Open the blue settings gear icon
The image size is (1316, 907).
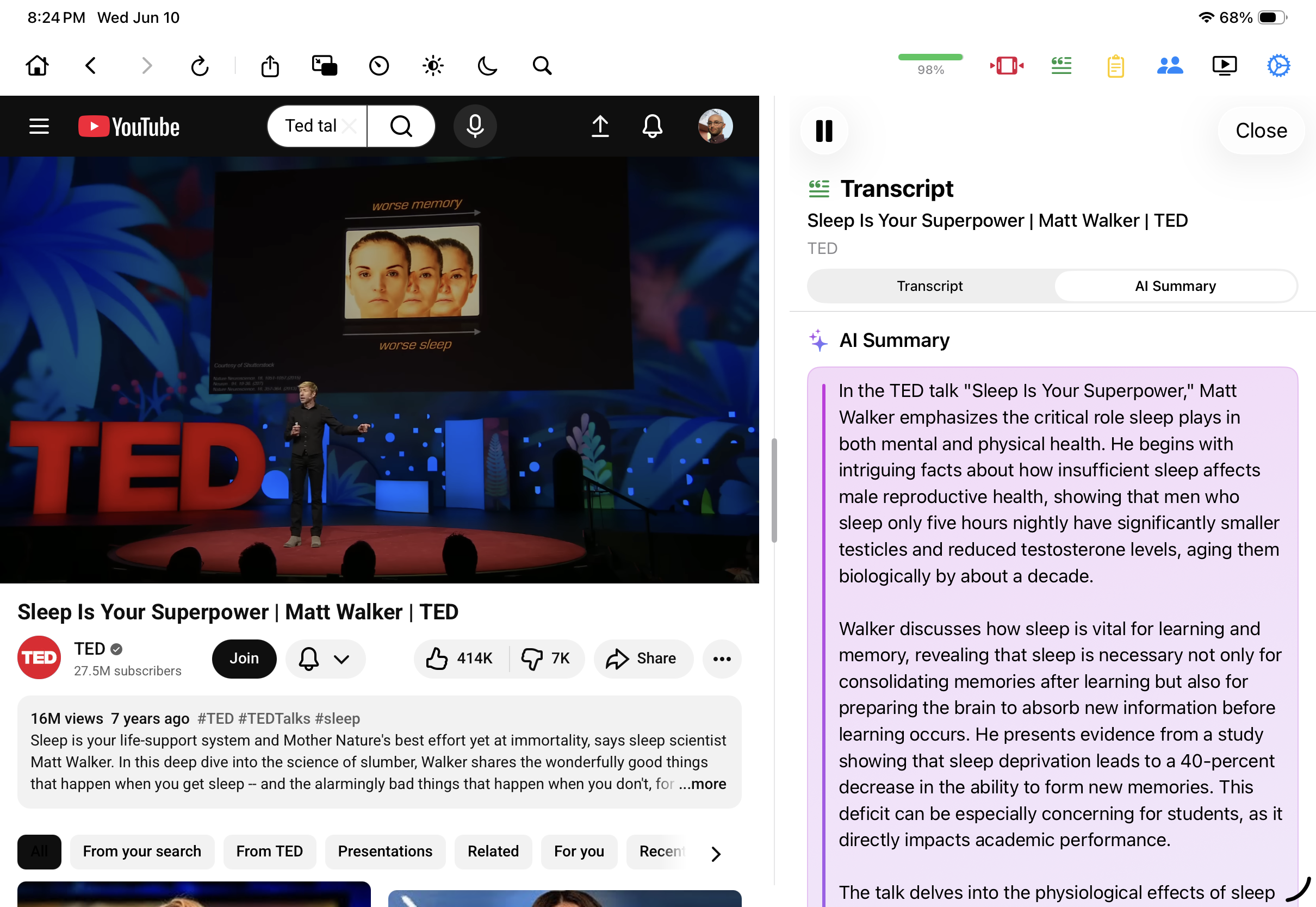pos(1278,66)
